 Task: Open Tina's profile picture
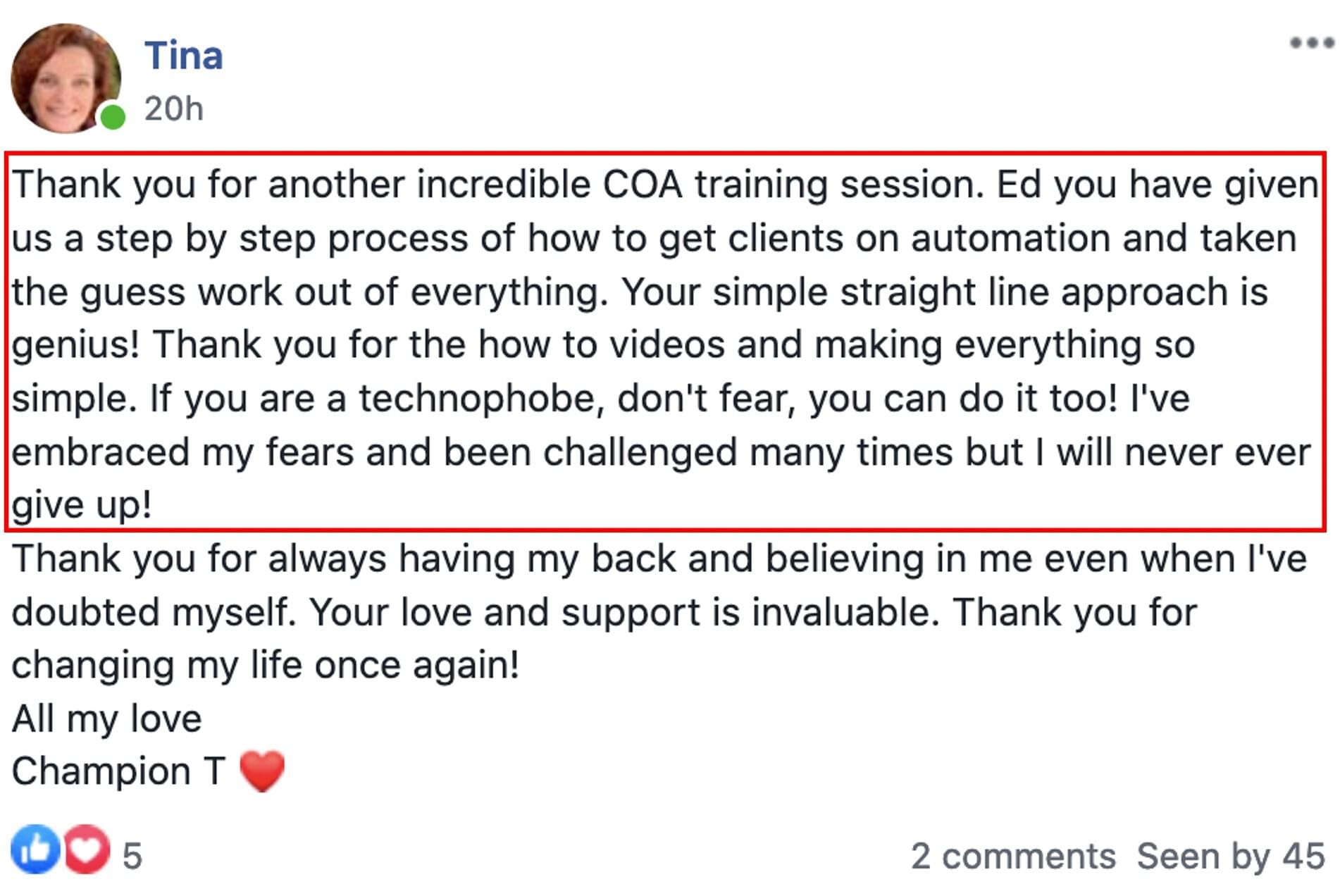[66, 78]
